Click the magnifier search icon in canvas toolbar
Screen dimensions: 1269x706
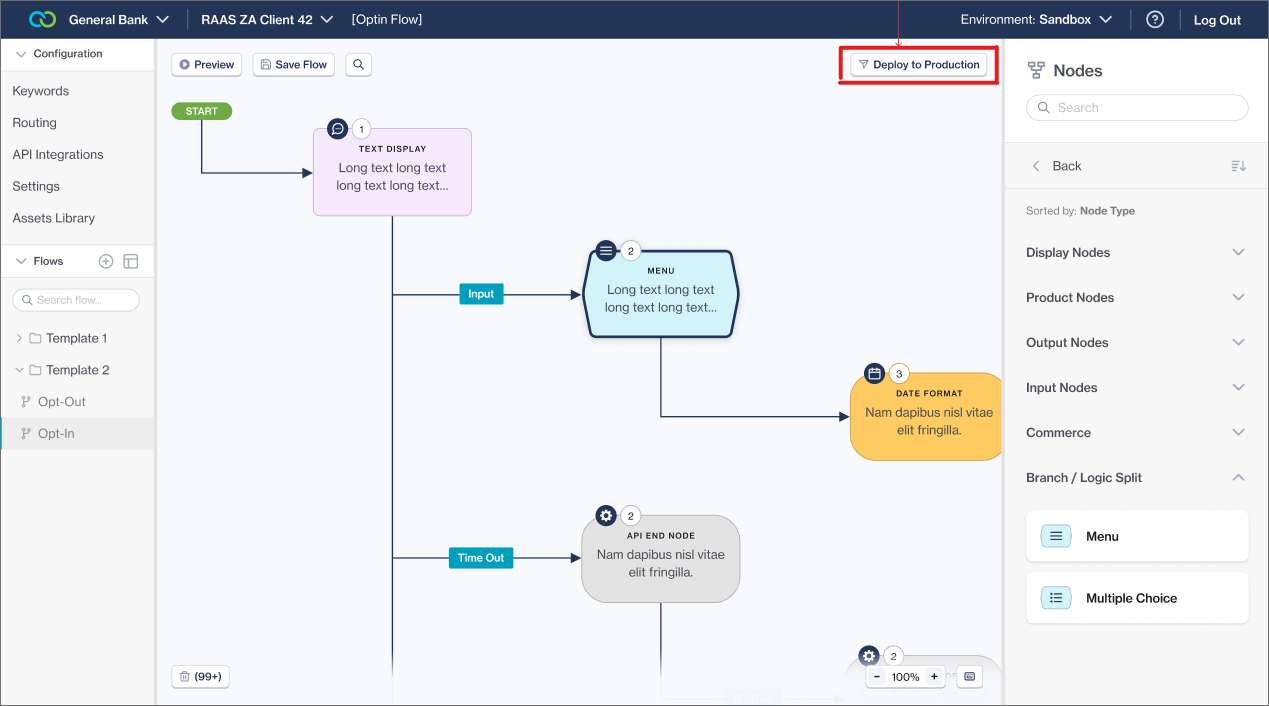click(358, 64)
